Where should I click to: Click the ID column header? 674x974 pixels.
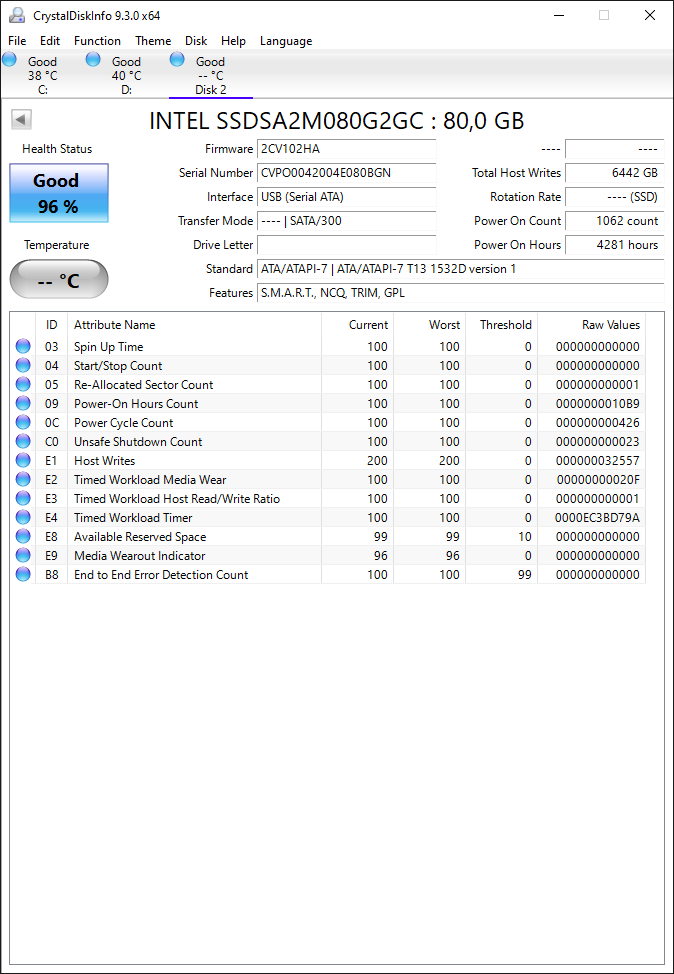pos(52,324)
